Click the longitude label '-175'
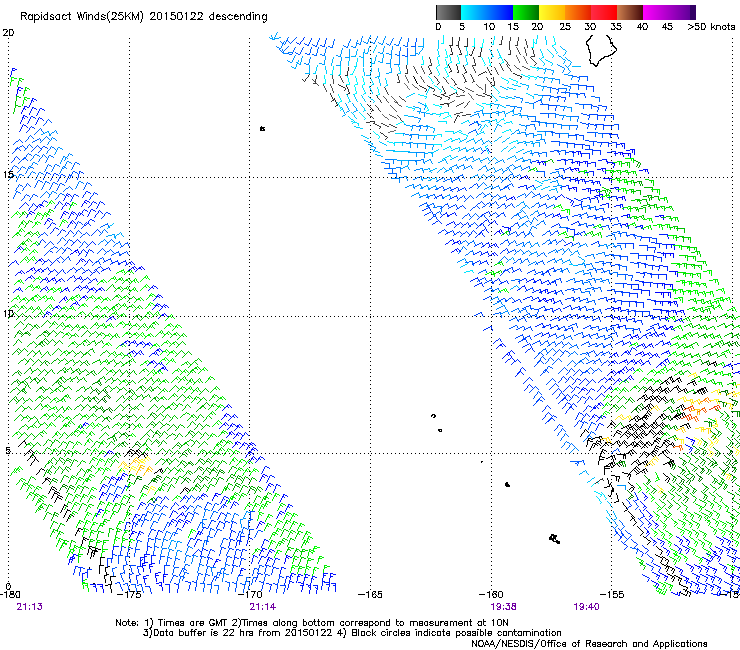Image resolution: width=740 pixels, height=650 pixels. [128, 595]
